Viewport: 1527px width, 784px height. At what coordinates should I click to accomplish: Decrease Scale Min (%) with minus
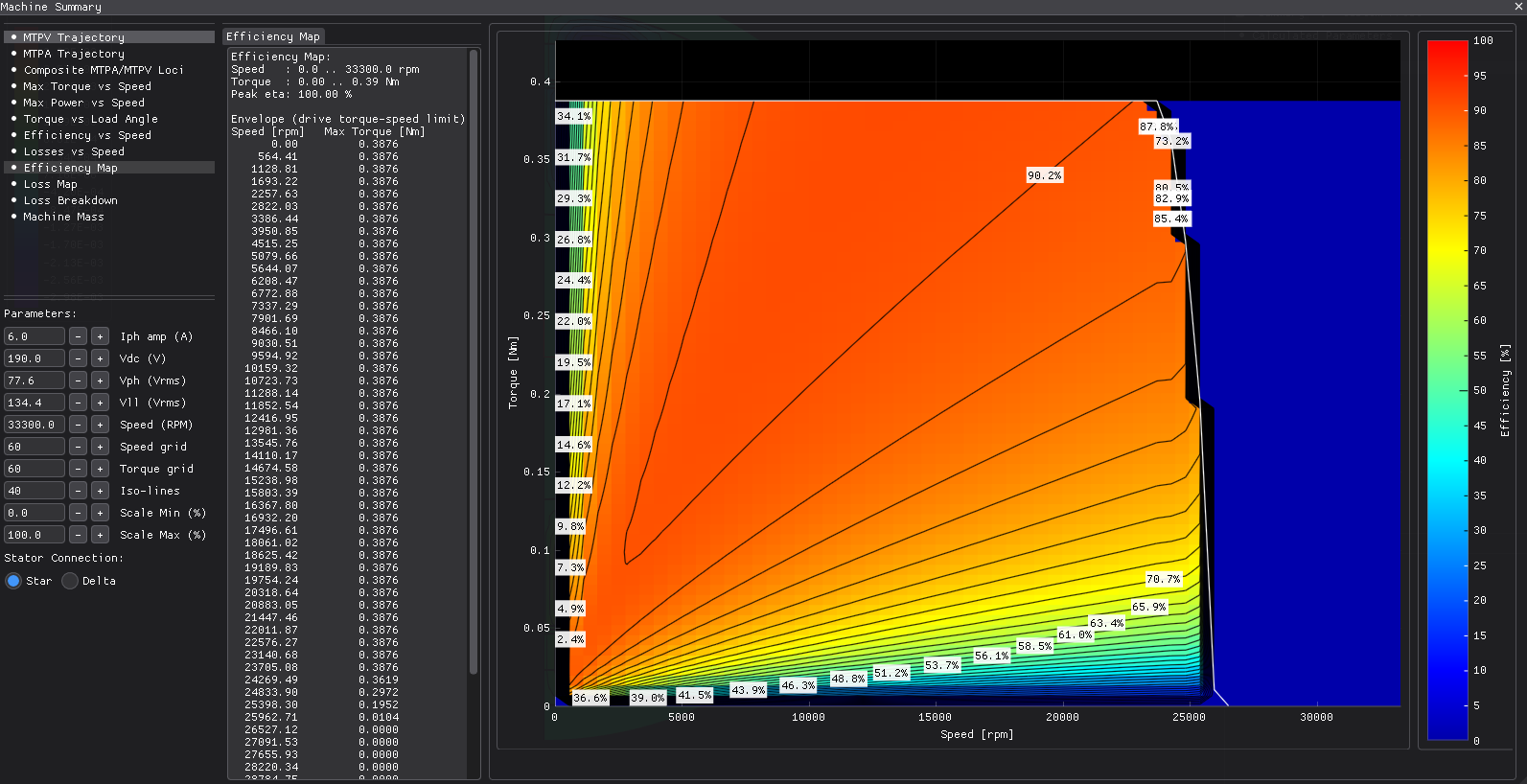[x=78, y=513]
